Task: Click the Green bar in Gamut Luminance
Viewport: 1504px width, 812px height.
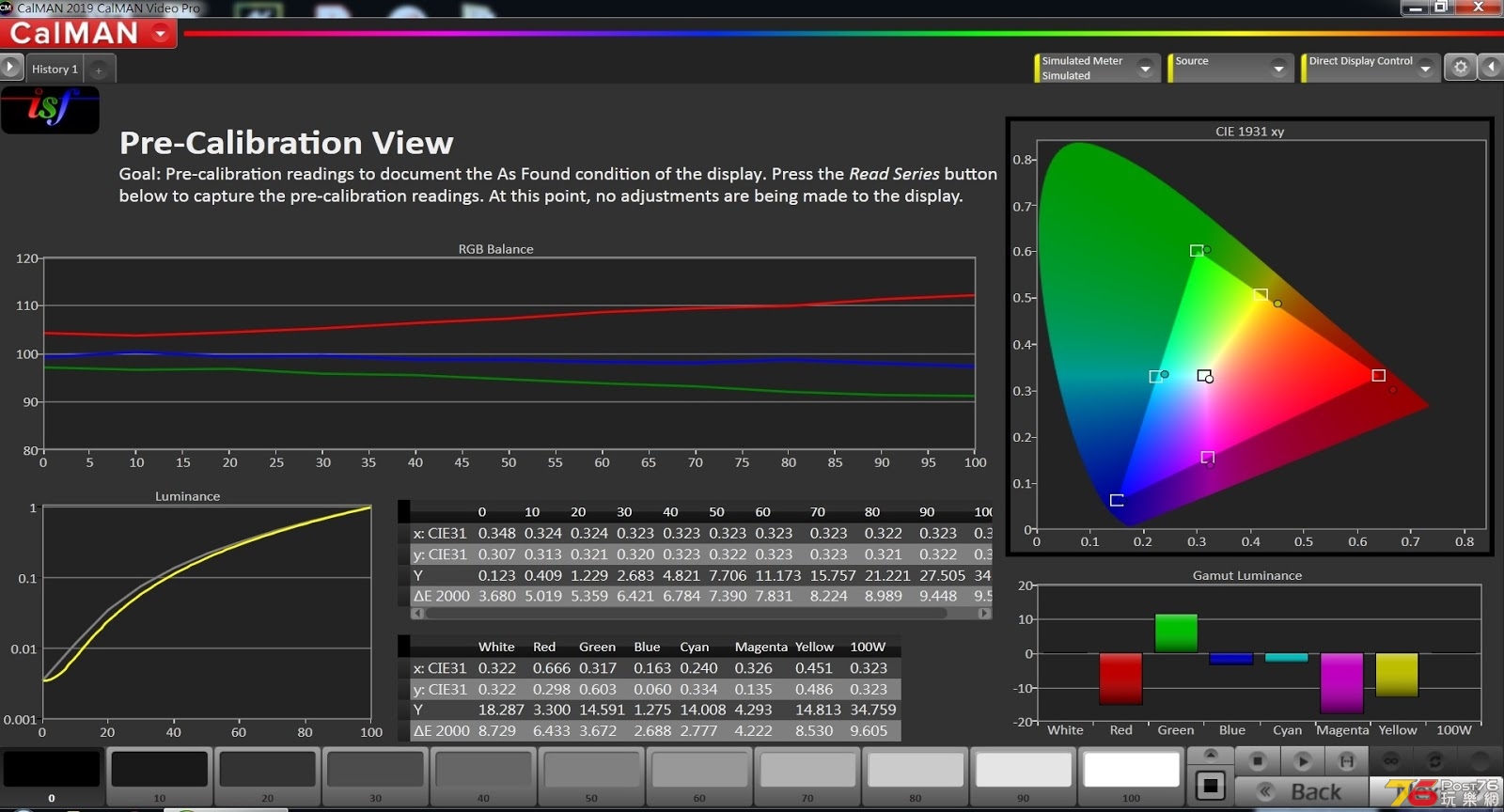Action: point(1176,633)
